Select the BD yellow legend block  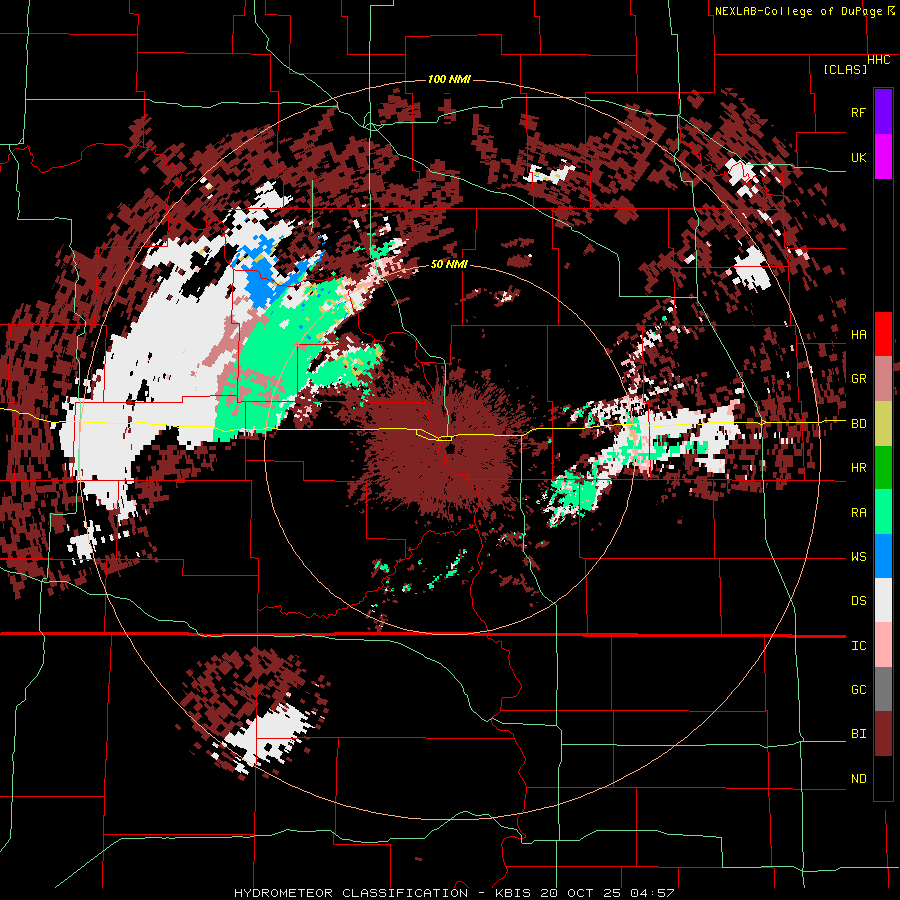(x=883, y=424)
